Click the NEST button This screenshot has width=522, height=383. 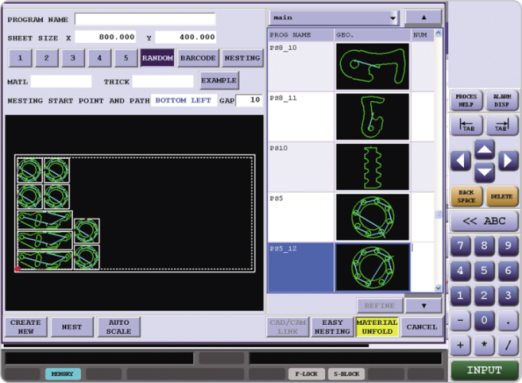72,327
